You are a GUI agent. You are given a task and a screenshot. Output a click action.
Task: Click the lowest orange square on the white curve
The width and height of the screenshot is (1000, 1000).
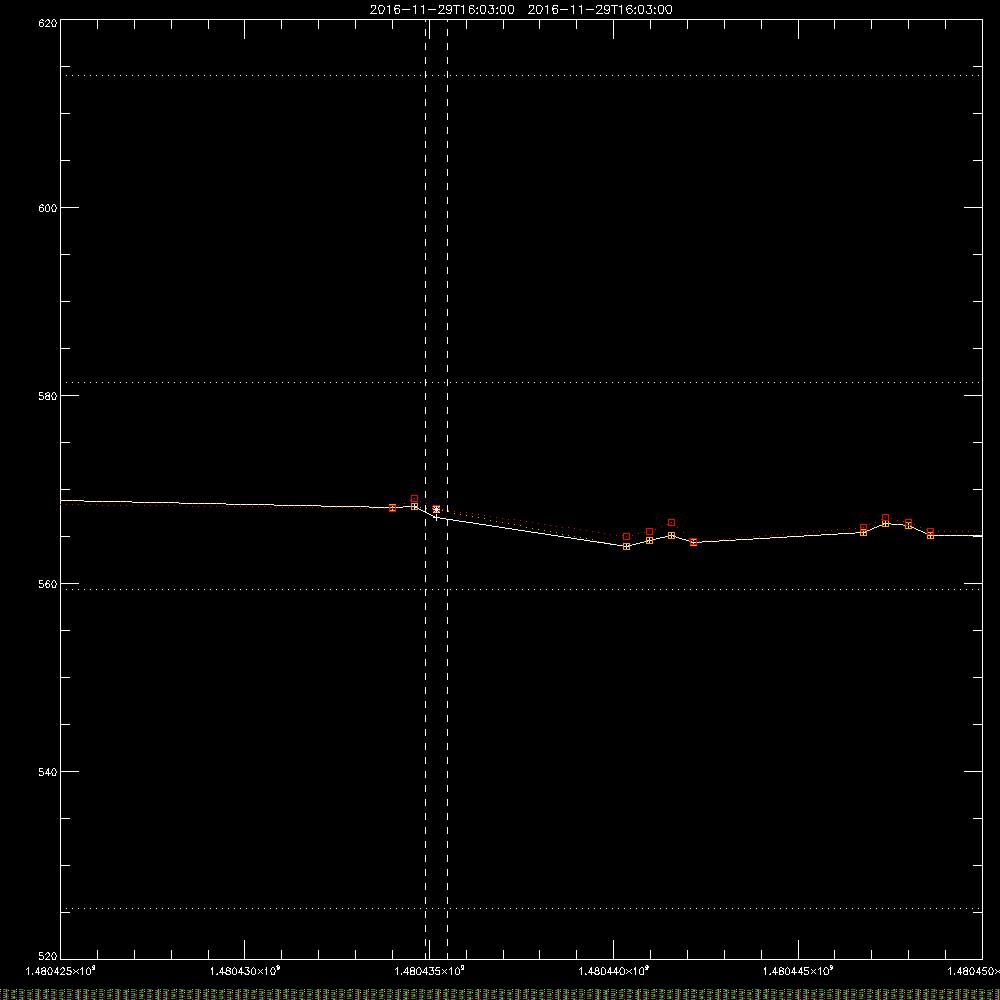point(626,547)
